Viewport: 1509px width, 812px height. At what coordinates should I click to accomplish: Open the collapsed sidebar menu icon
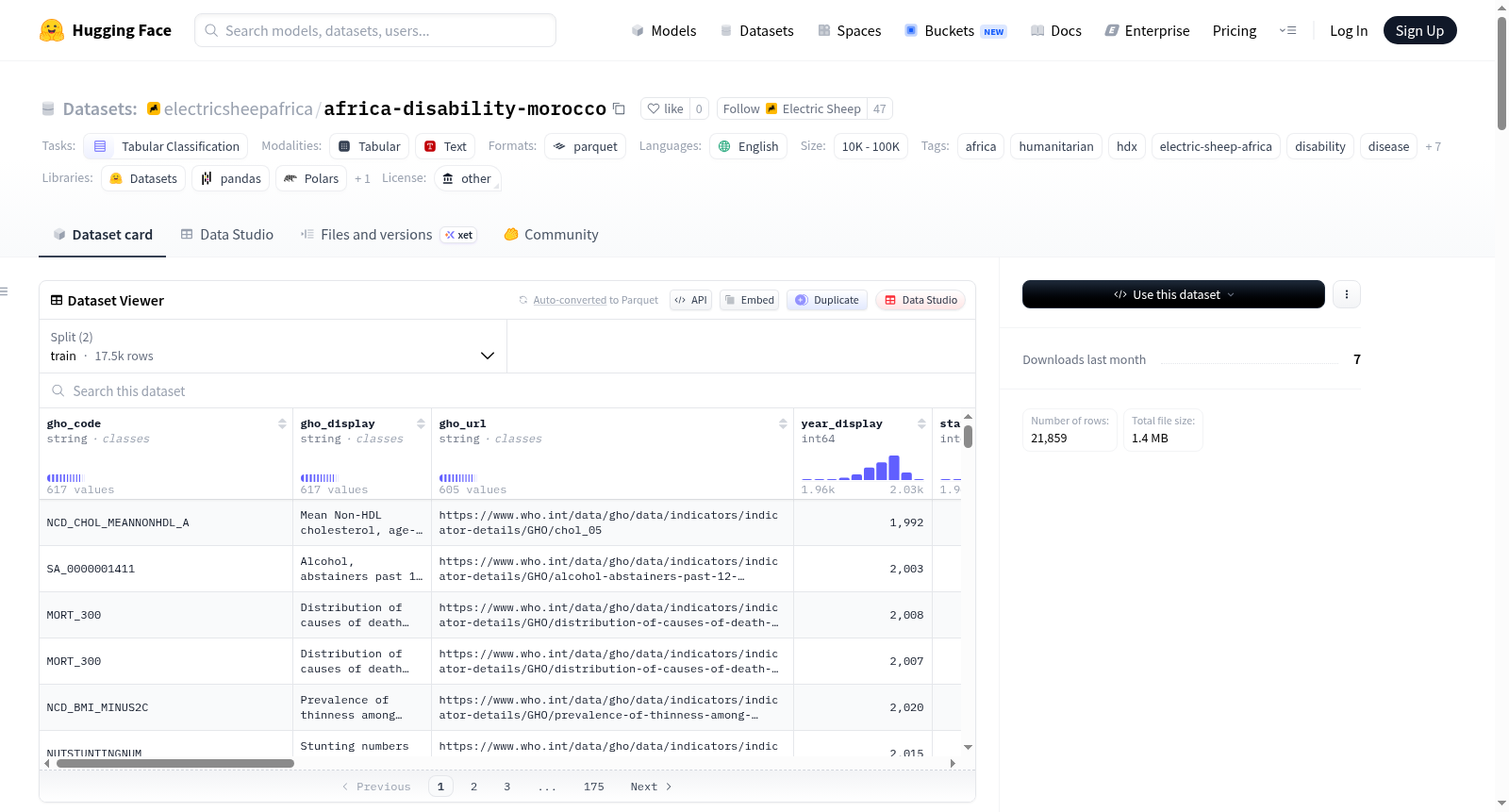point(5,291)
